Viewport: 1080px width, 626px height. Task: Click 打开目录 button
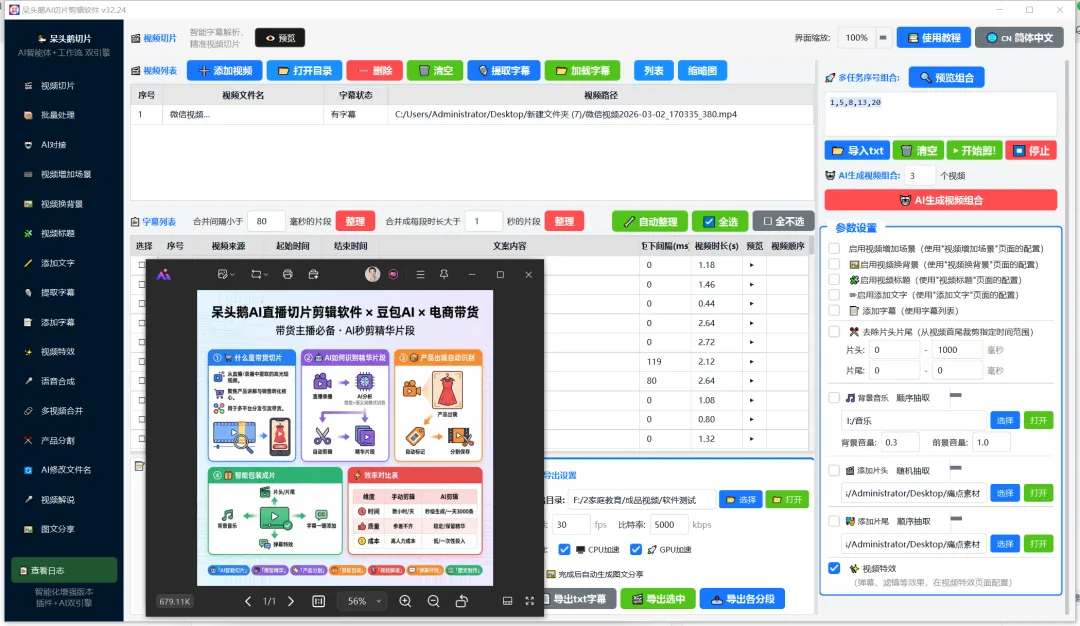304,70
